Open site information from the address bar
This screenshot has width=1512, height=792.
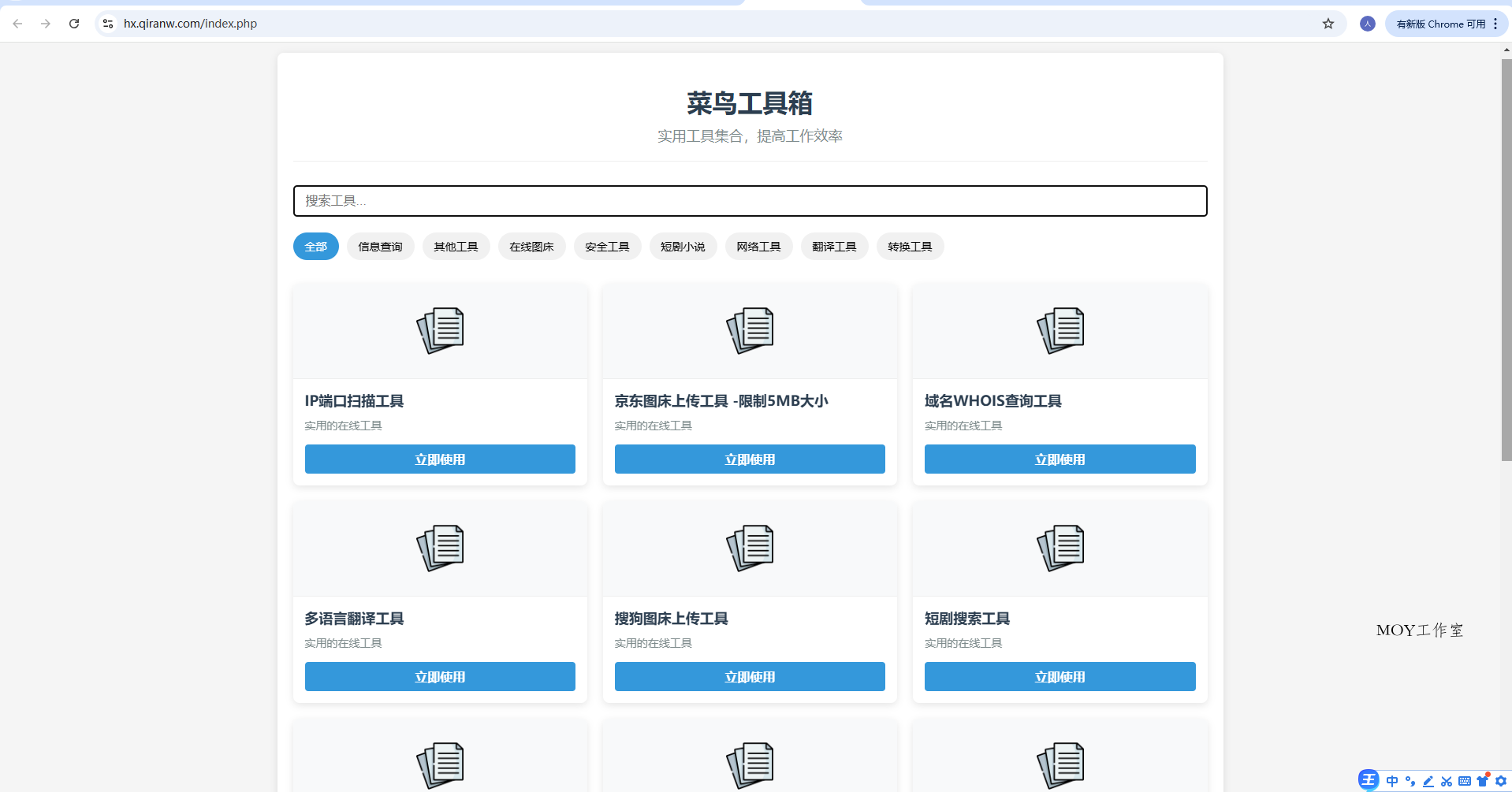(107, 24)
